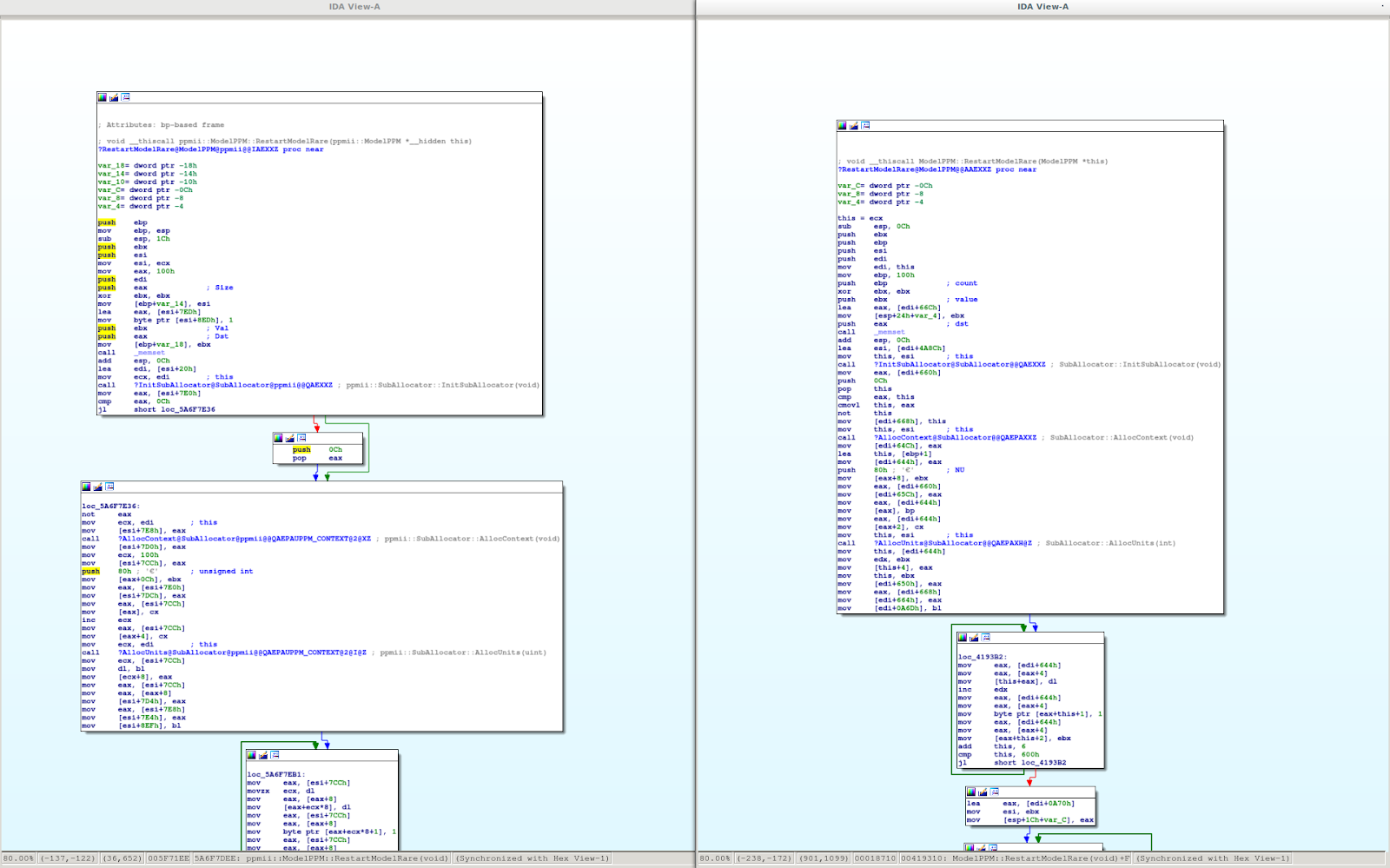
Task: Click the _memset call in the left entry node
Action: [x=149, y=353]
